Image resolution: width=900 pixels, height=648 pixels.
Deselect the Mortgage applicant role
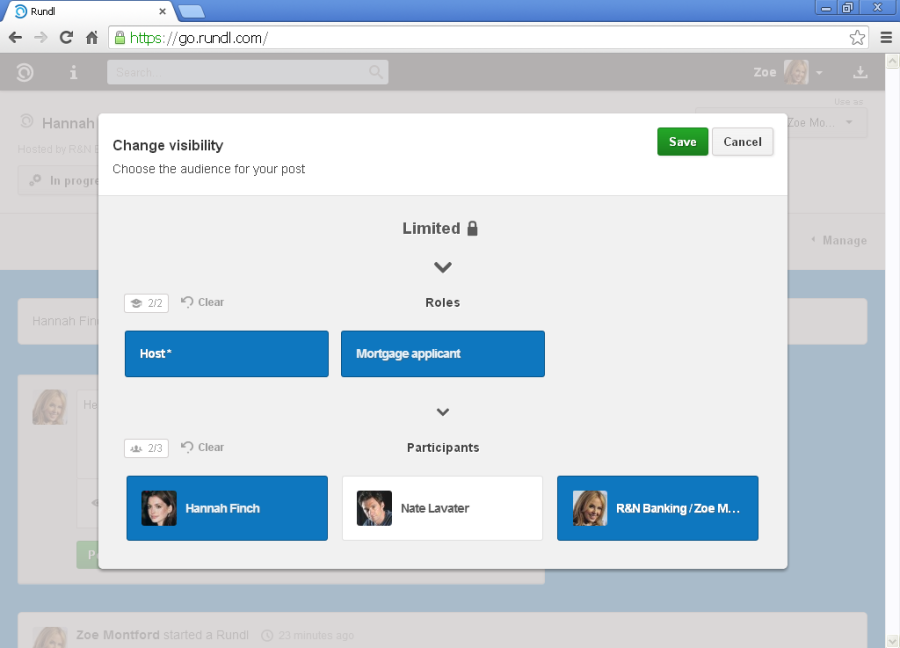coord(442,354)
